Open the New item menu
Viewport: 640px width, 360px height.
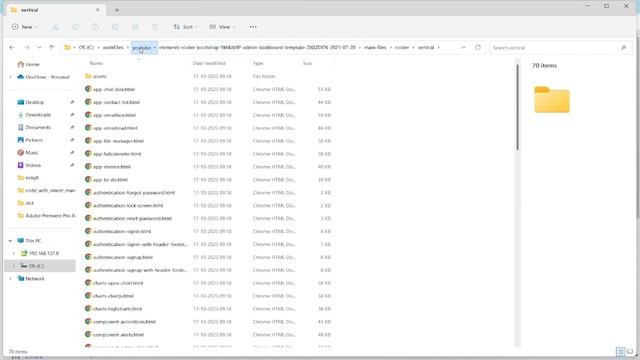click(x=24, y=27)
